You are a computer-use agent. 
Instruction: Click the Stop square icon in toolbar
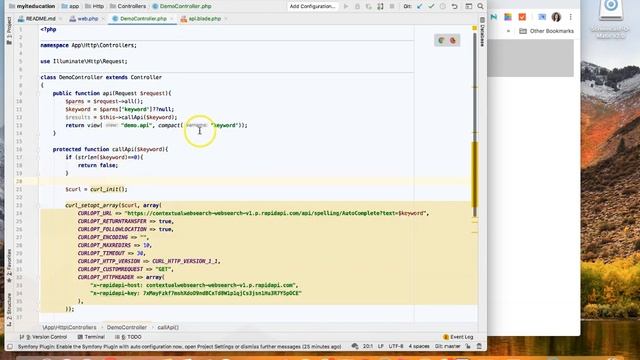point(392,7)
